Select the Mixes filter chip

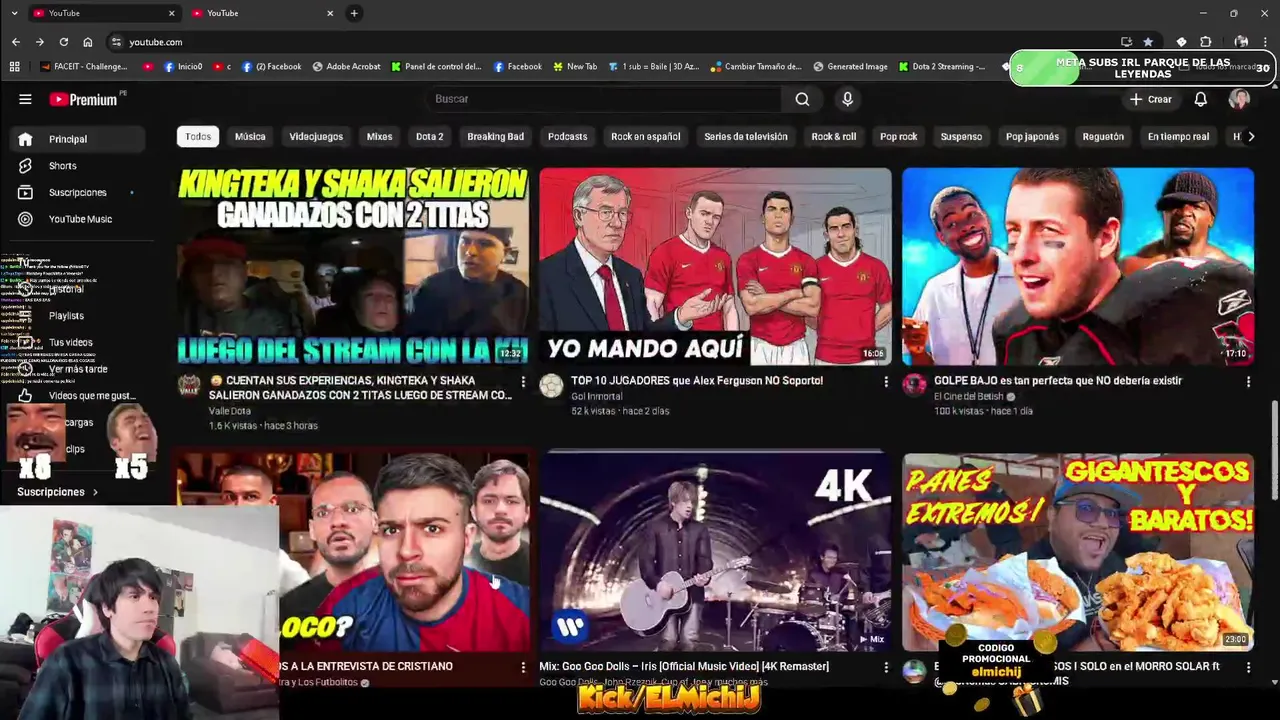(379, 137)
